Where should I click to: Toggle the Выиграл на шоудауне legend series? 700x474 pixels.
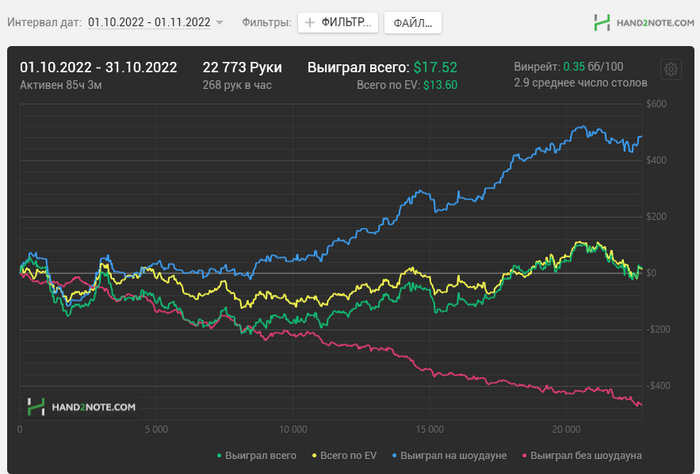[x=449, y=455]
